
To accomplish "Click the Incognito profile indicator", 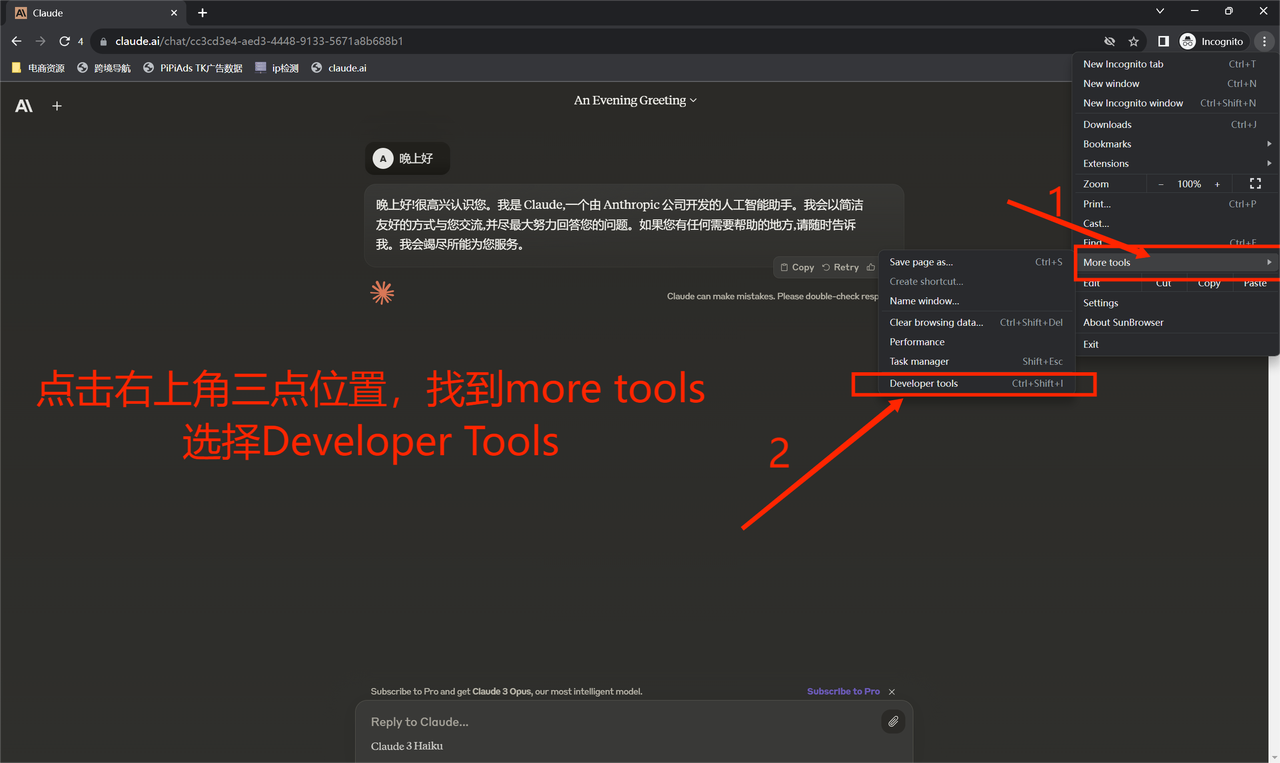I will coord(1212,41).
